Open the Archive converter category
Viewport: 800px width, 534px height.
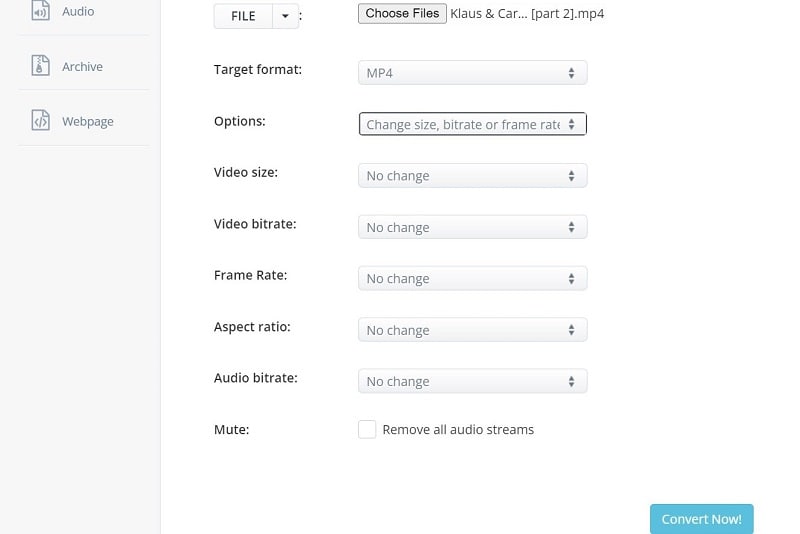(82, 66)
